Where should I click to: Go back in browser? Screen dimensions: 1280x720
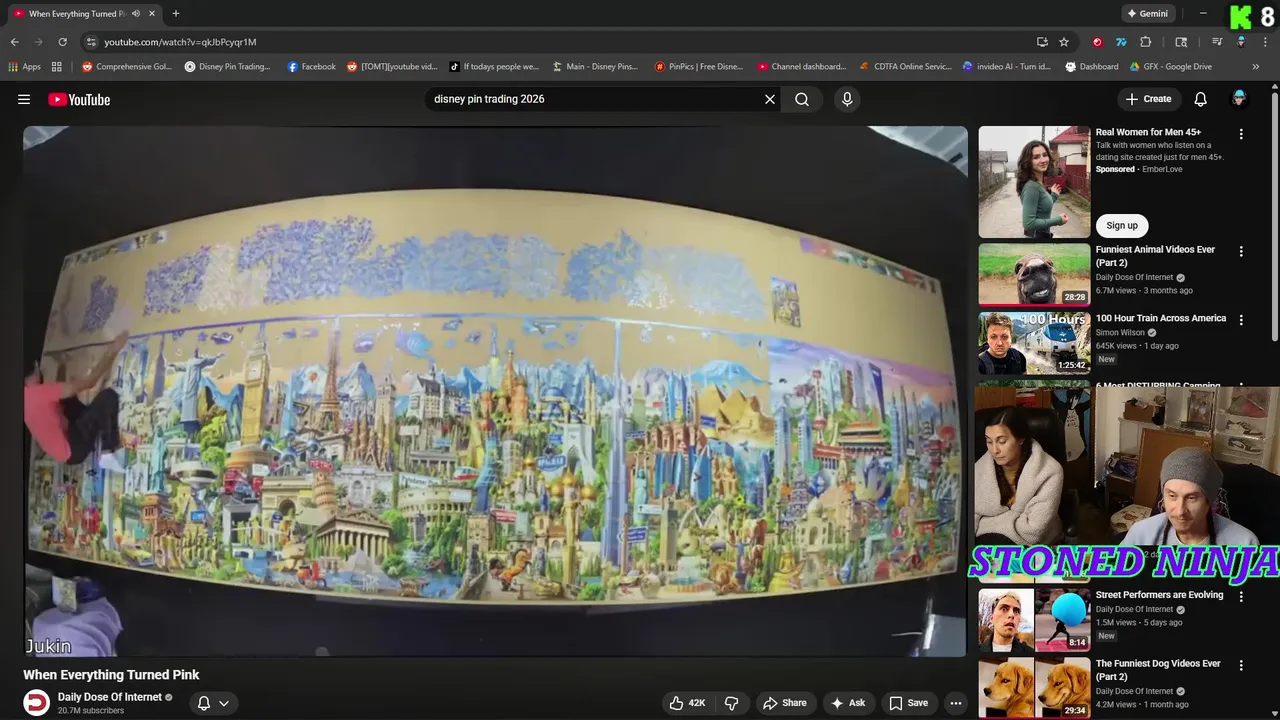pyautogui.click(x=14, y=42)
